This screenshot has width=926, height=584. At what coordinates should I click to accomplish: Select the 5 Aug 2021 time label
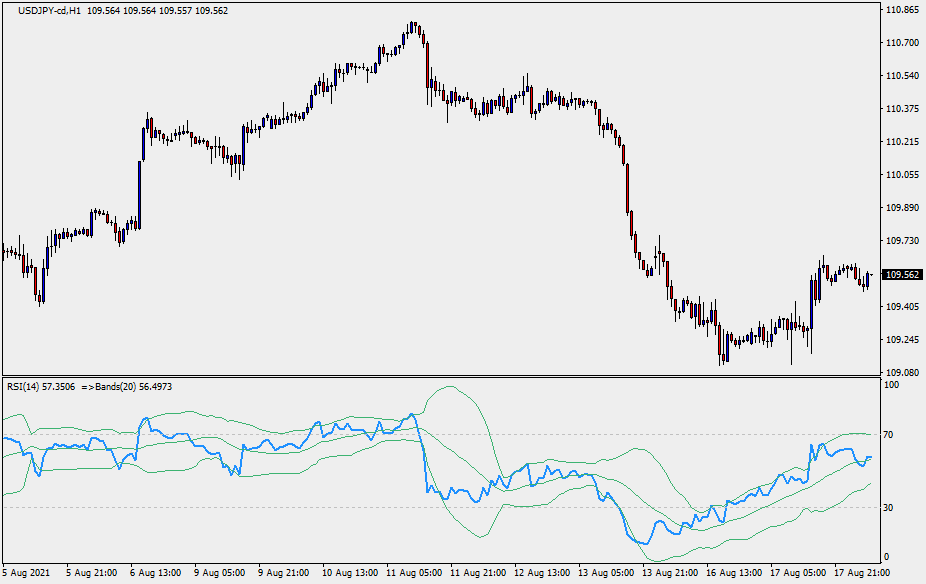(x=28, y=574)
